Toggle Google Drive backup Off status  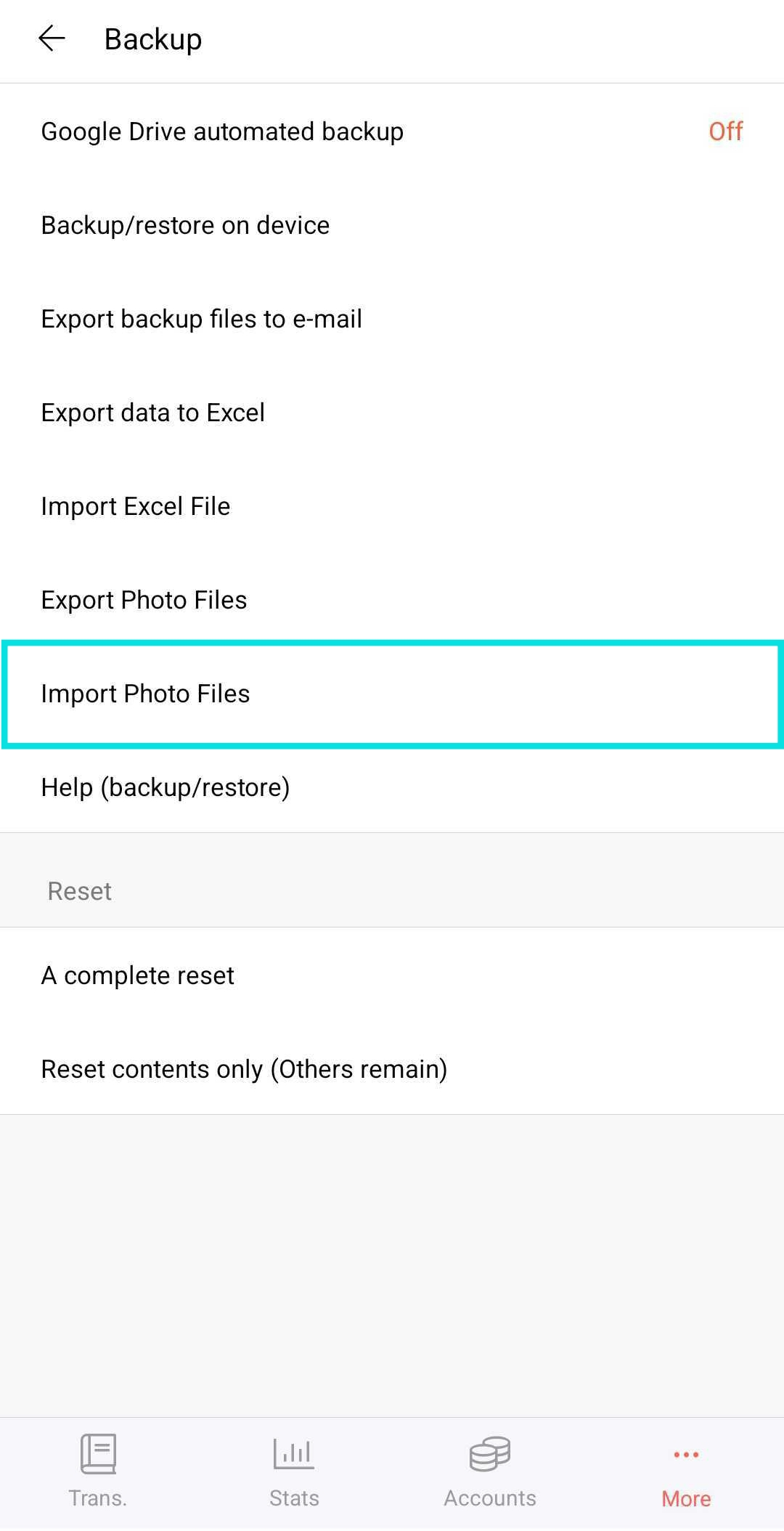(x=725, y=131)
